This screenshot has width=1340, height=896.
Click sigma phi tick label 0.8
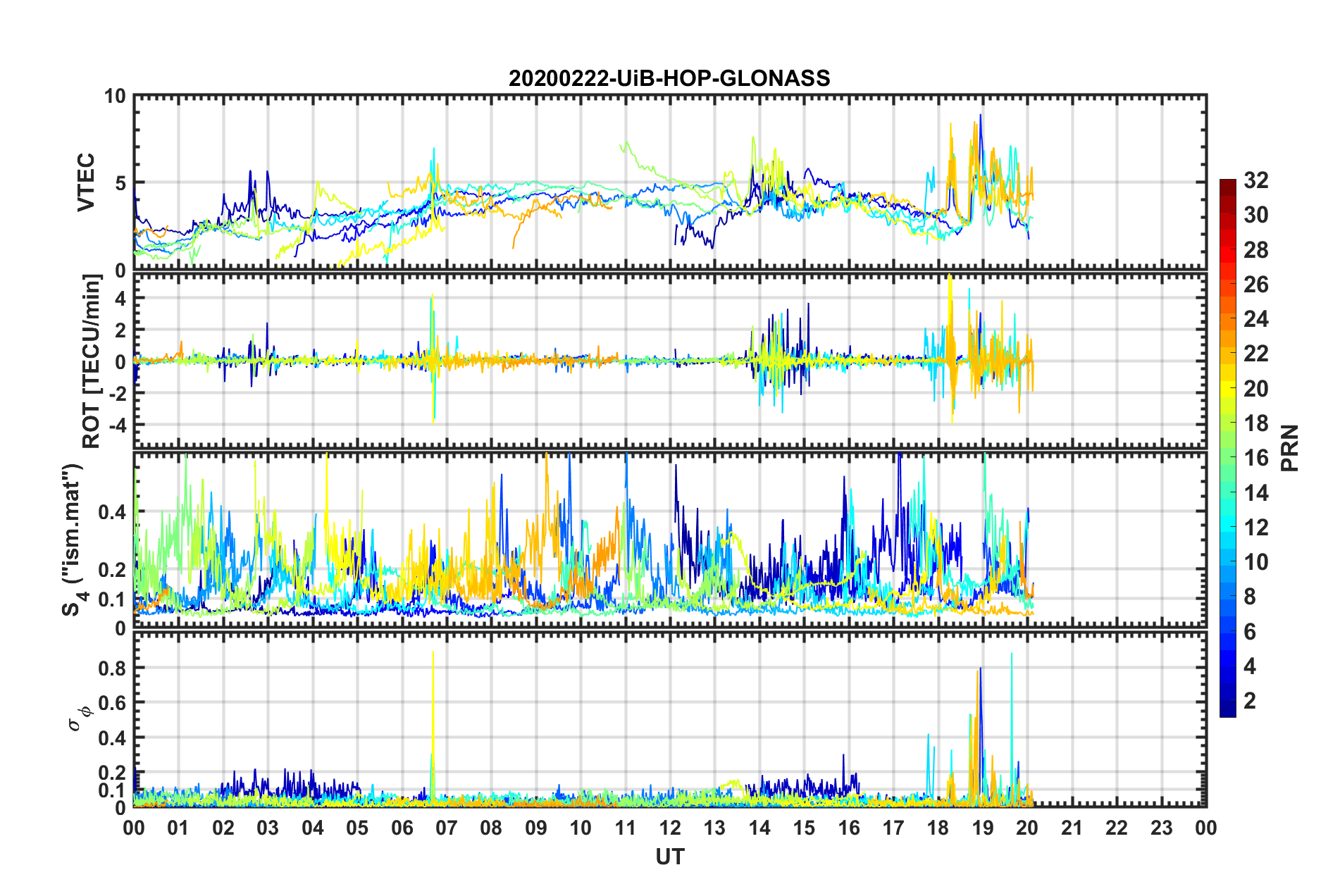[112, 668]
